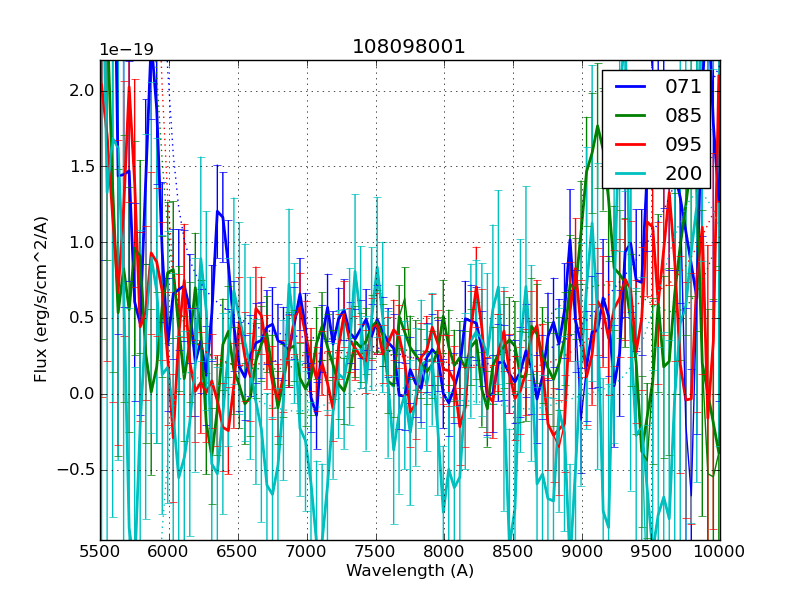Screen dimensions: 800x600
Task: Select the 071 legend entry label
Action: click(x=683, y=87)
